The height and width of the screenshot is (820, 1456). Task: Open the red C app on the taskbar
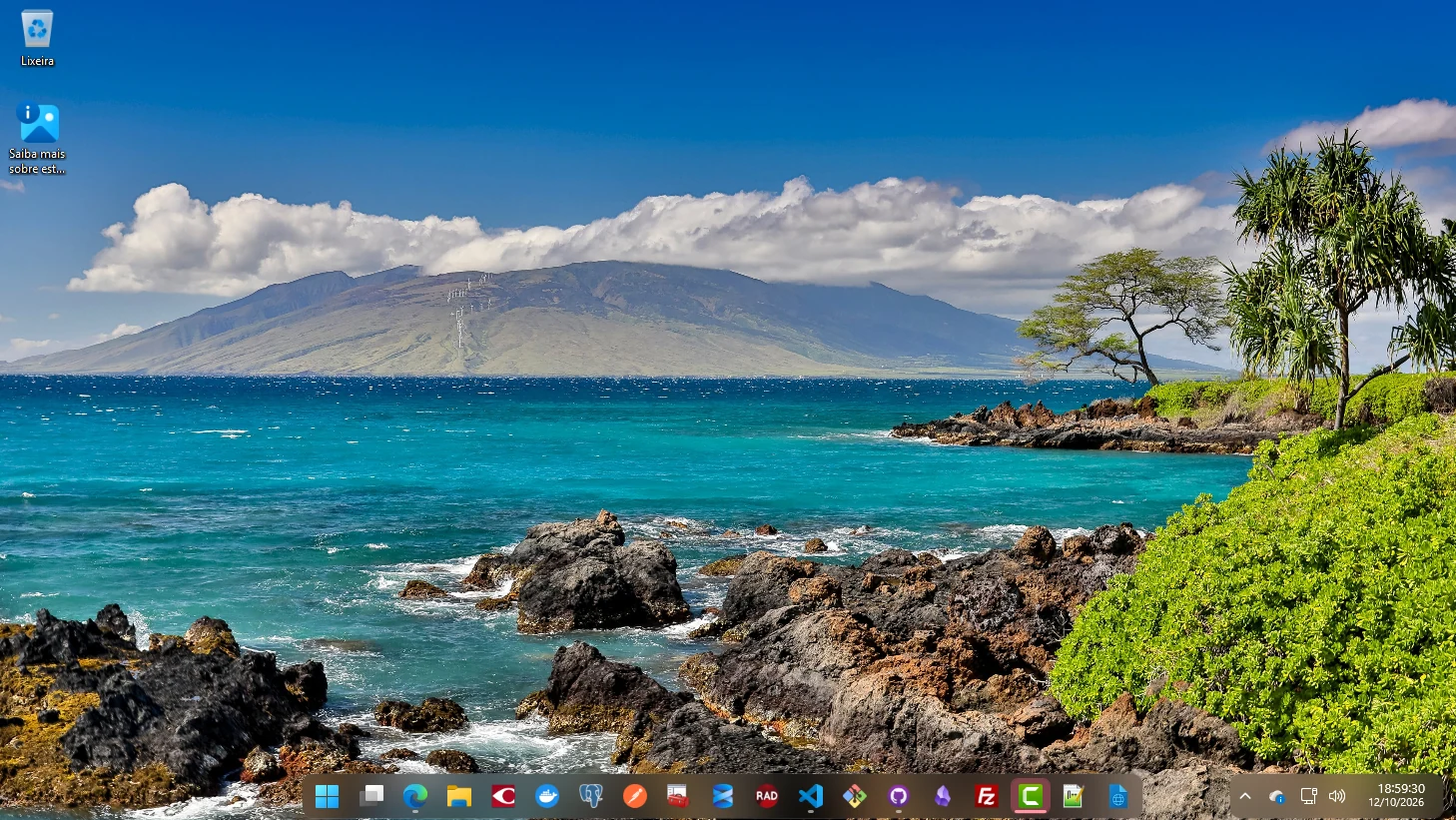tap(503, 796)
